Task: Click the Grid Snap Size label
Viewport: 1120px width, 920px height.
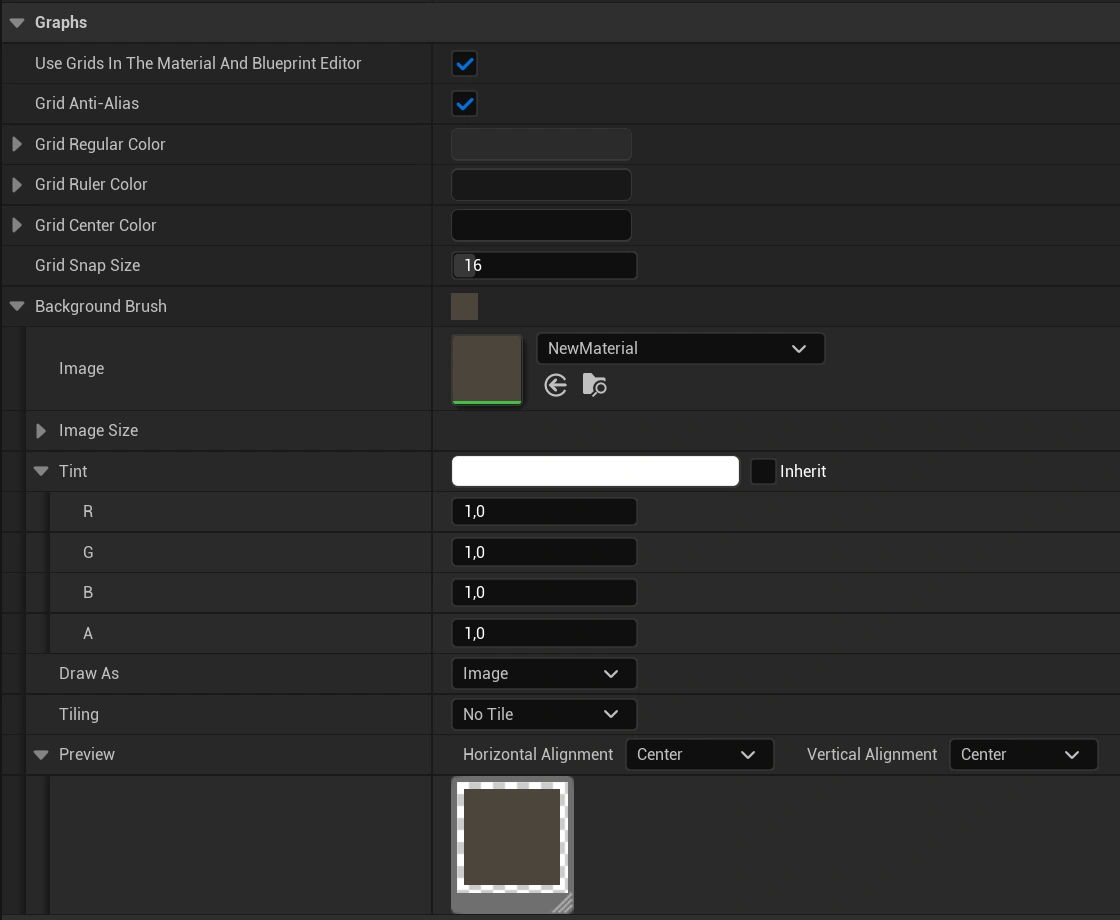Action: (x=87, y=266)
